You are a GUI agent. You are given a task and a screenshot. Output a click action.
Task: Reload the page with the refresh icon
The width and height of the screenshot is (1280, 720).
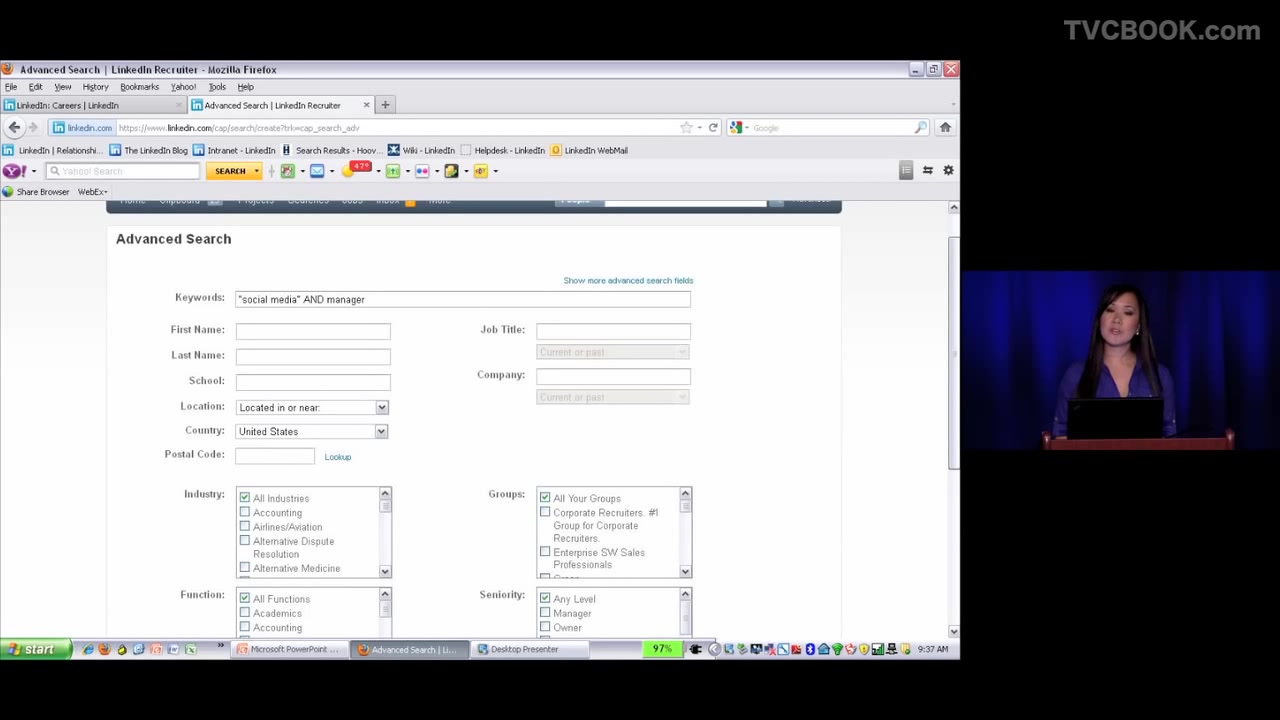713,128
